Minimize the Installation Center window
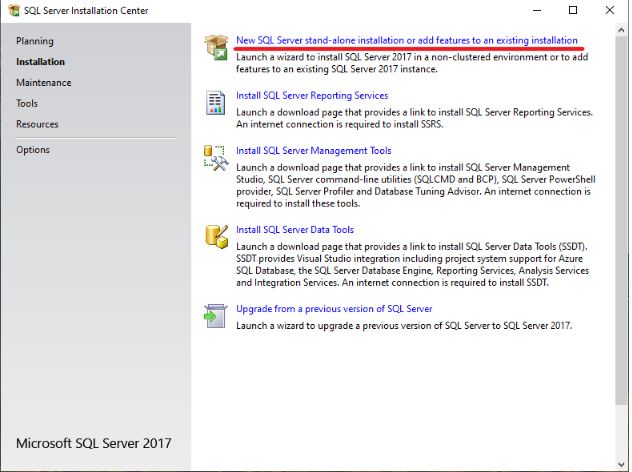 click(537, 10)
